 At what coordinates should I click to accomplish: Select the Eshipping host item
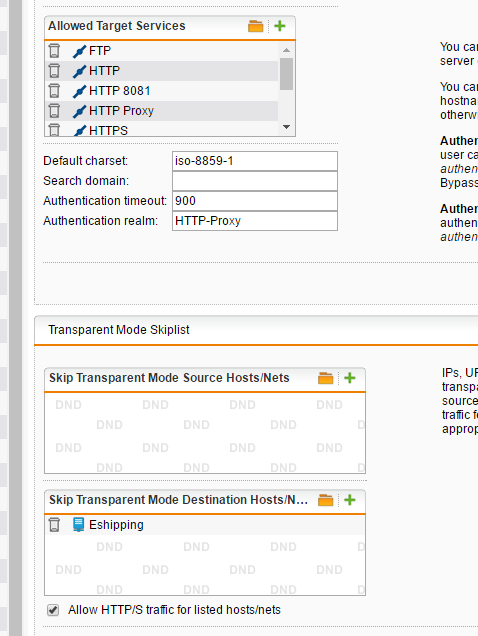[116, 524]
